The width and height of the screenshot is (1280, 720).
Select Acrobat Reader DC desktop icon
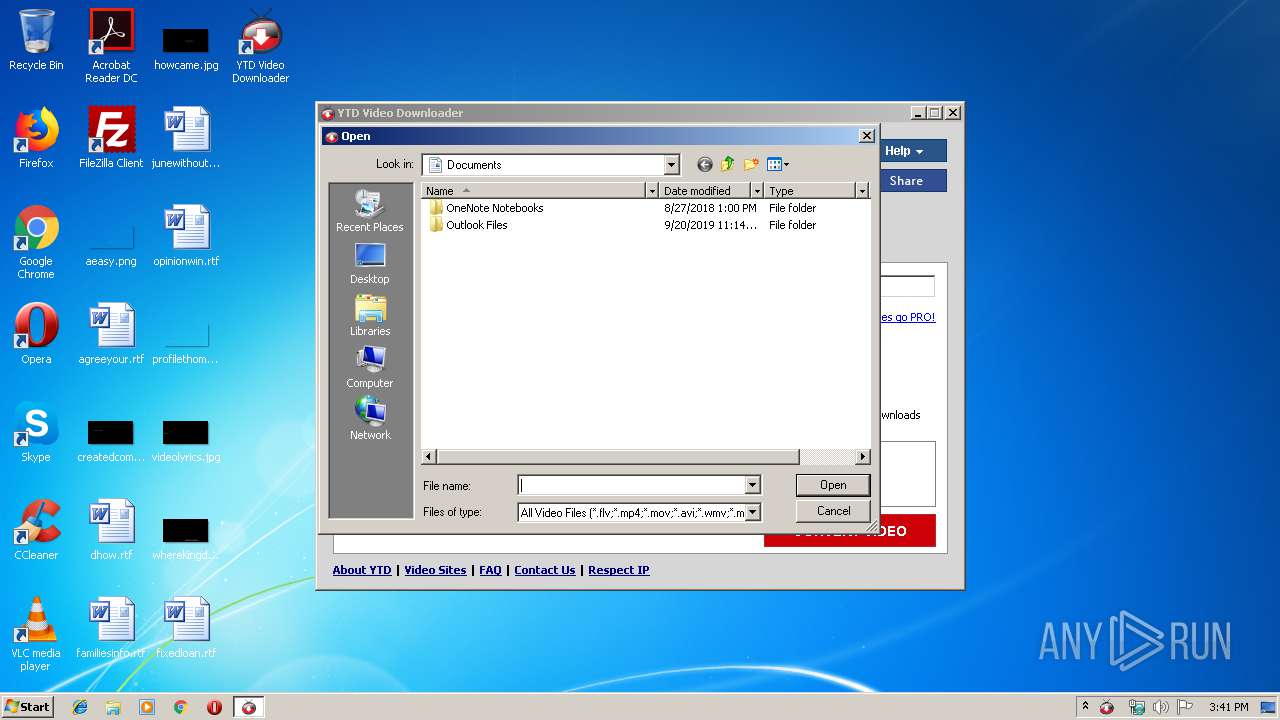pyautogui.click(x=111, y=46)
